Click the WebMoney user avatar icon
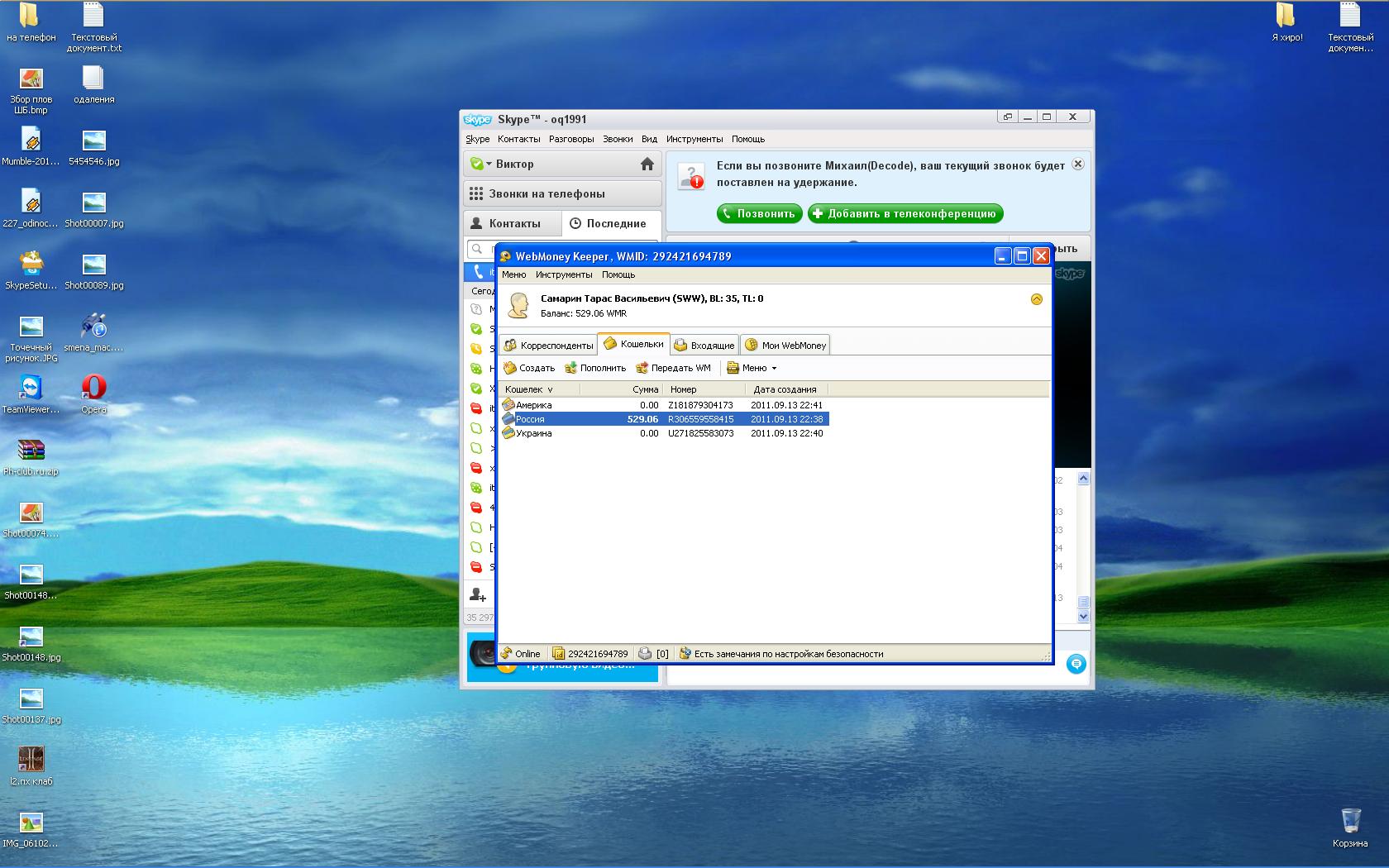The image size is (1389, 868). coord(518,305)
